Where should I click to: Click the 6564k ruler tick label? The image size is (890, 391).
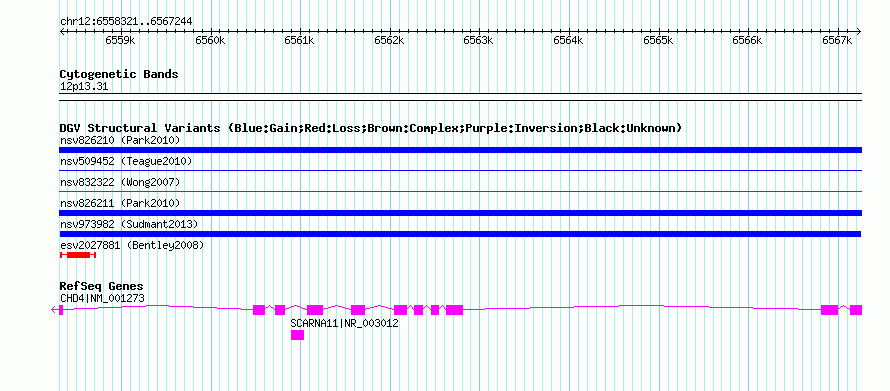point(568,40)
